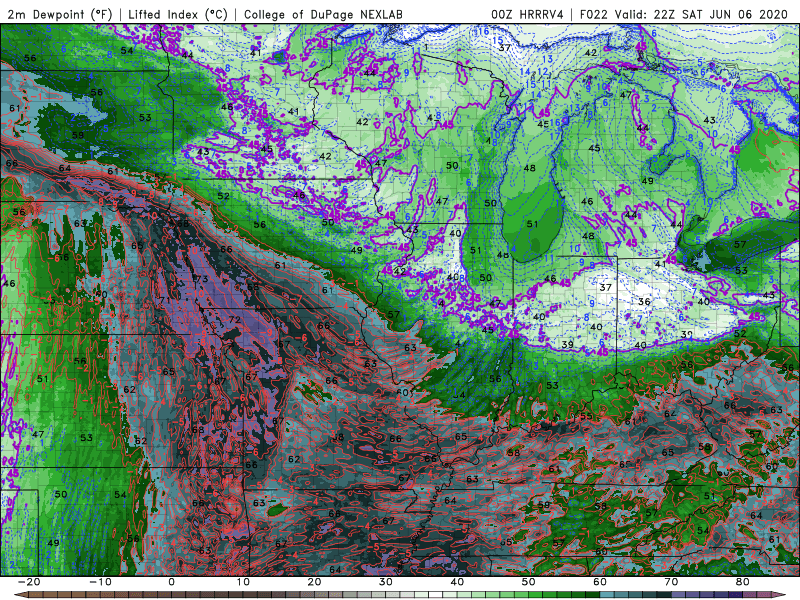Click 'Valid: 22Z SAT JUN 06 2020' text

(x=702, y=14)
